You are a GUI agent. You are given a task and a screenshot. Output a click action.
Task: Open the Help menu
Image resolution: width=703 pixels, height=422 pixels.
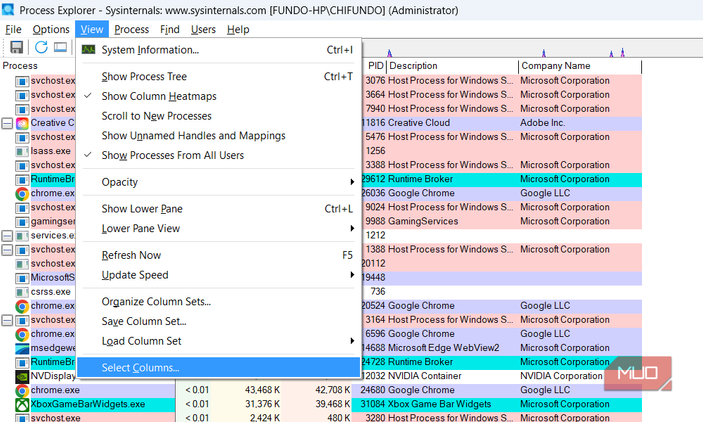coord(238,30)
